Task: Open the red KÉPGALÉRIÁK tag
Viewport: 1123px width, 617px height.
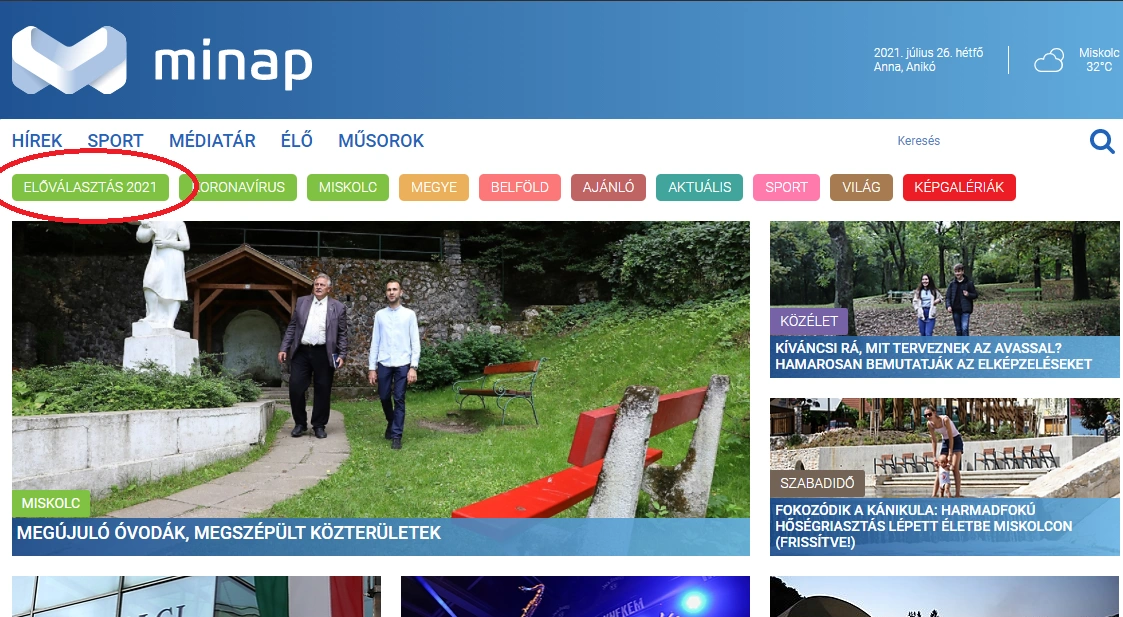Action: pyautogui.click(x=958, y=187)
